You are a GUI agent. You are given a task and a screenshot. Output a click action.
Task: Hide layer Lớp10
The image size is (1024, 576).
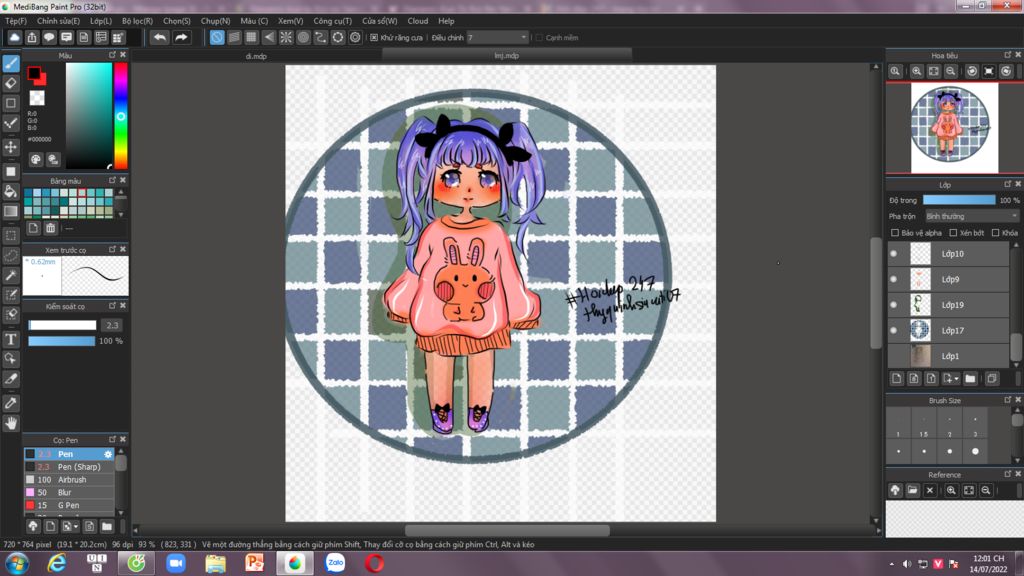894,253
